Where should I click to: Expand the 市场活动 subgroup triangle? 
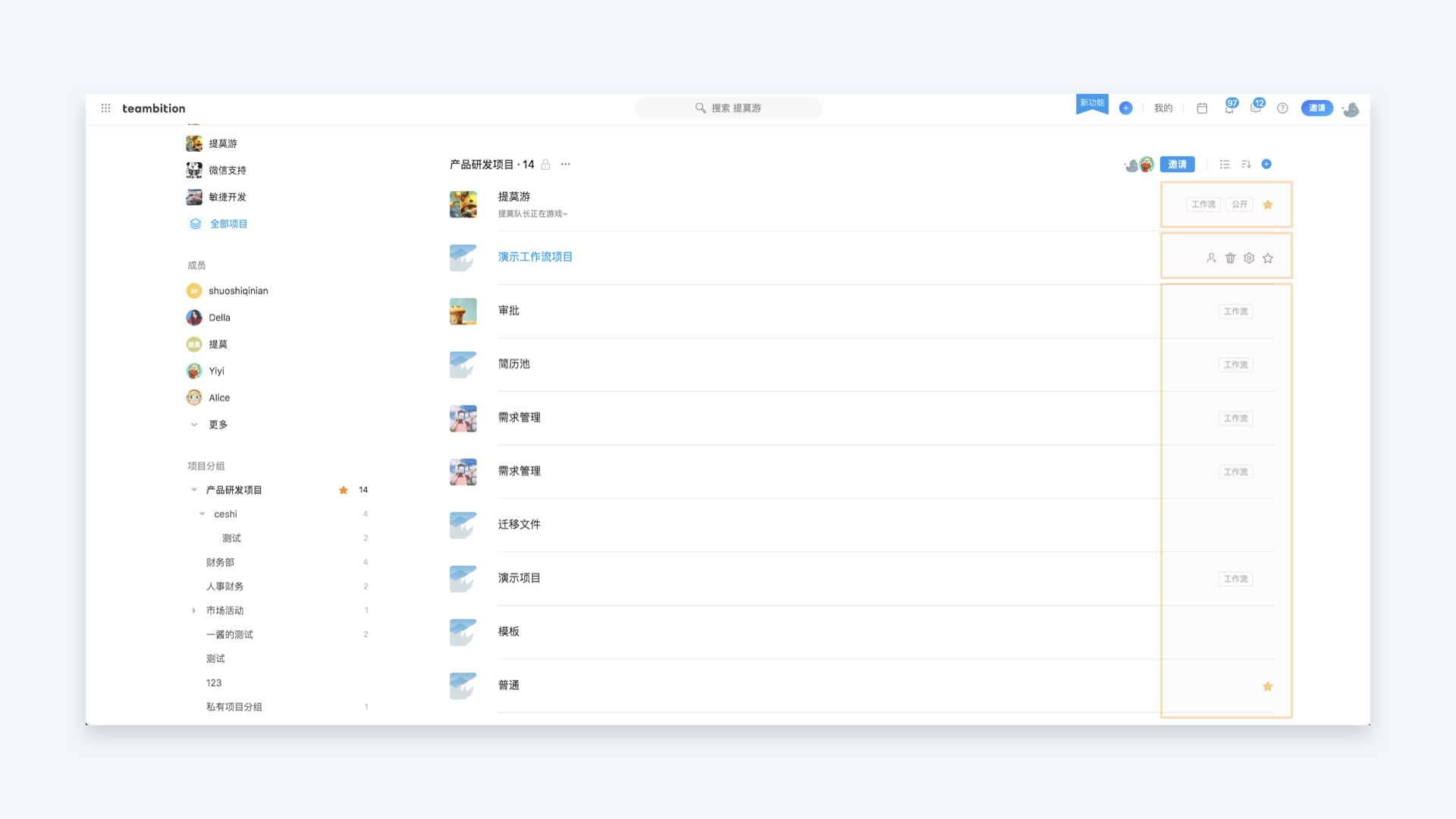coord(194,610)
